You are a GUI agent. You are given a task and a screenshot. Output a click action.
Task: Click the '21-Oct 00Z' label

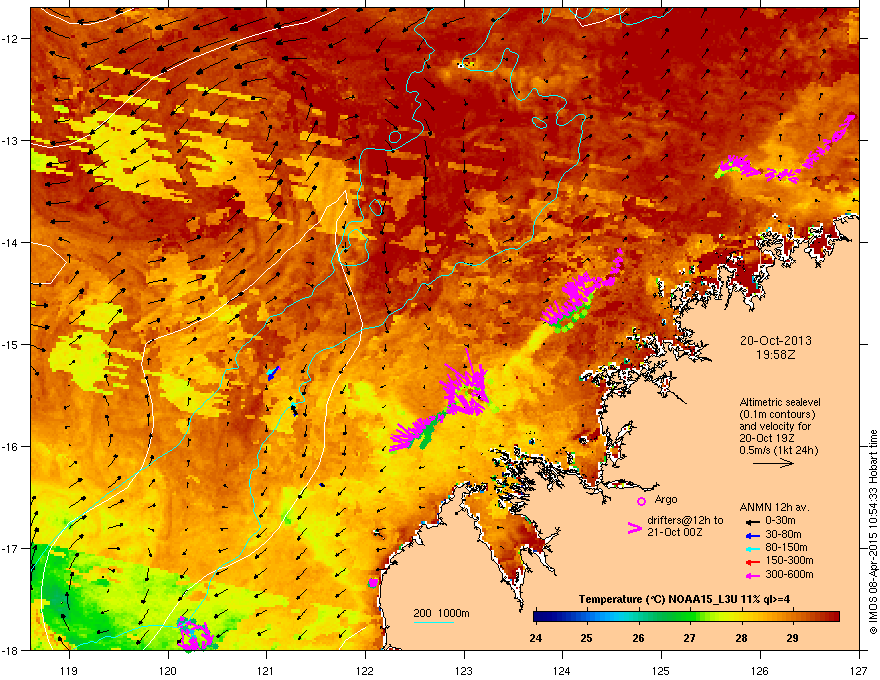tap(674, 532)
